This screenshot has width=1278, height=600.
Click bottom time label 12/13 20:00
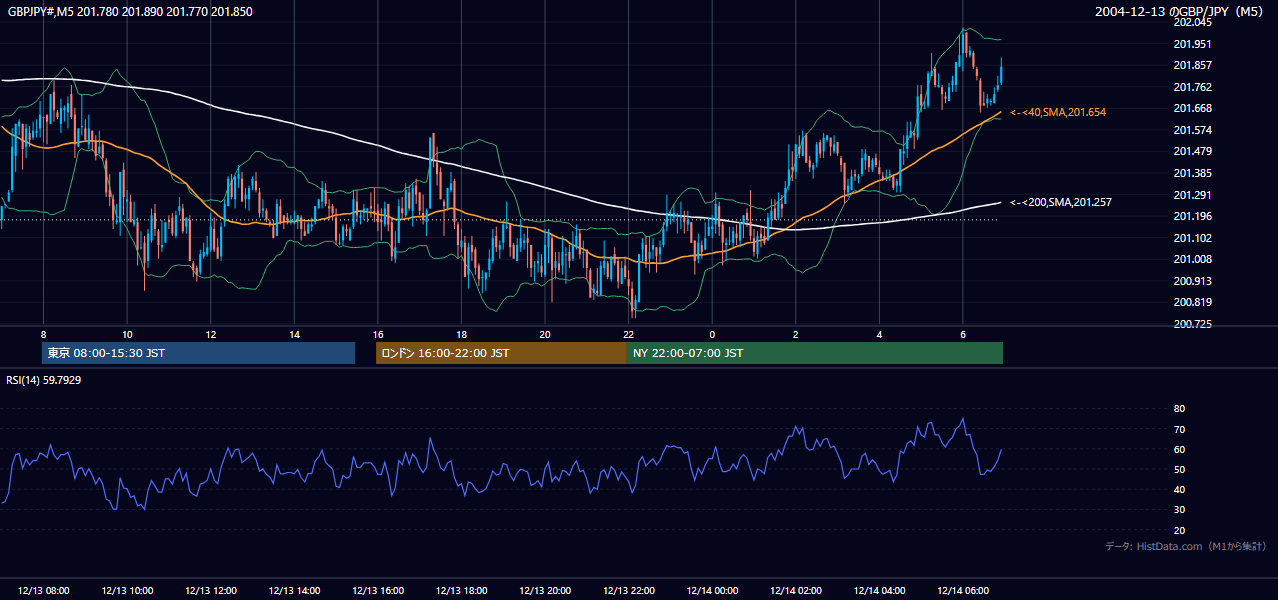point(545,591)
